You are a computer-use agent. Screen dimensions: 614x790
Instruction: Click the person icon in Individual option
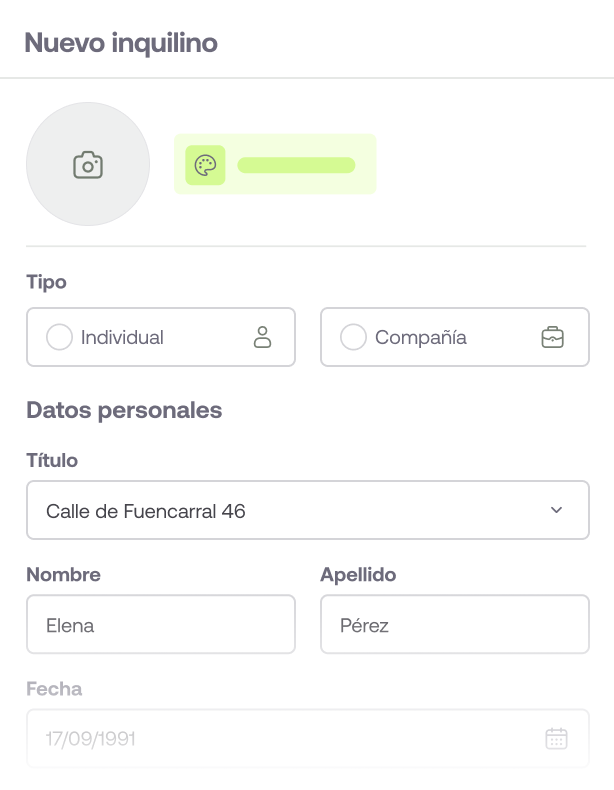point(263,337)
